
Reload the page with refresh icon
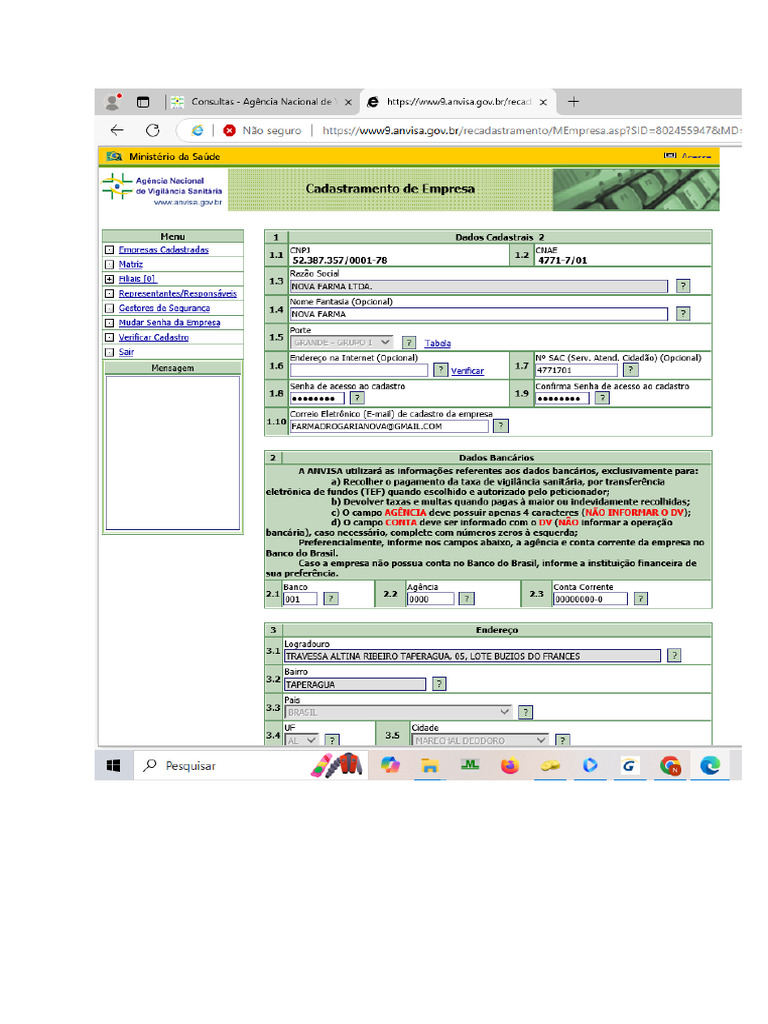tap(153, 130)
